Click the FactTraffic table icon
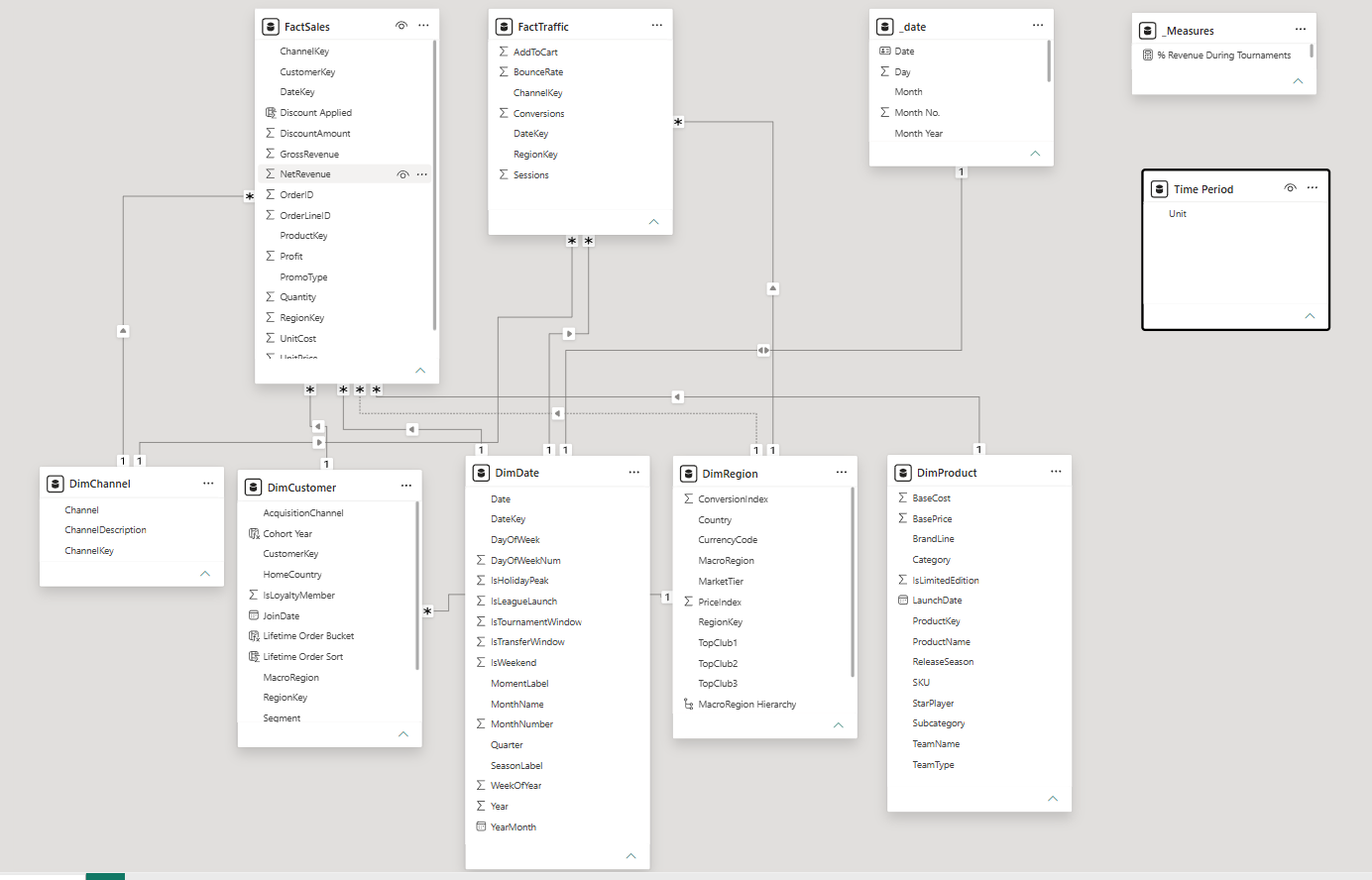 click(x=504, y=27)
